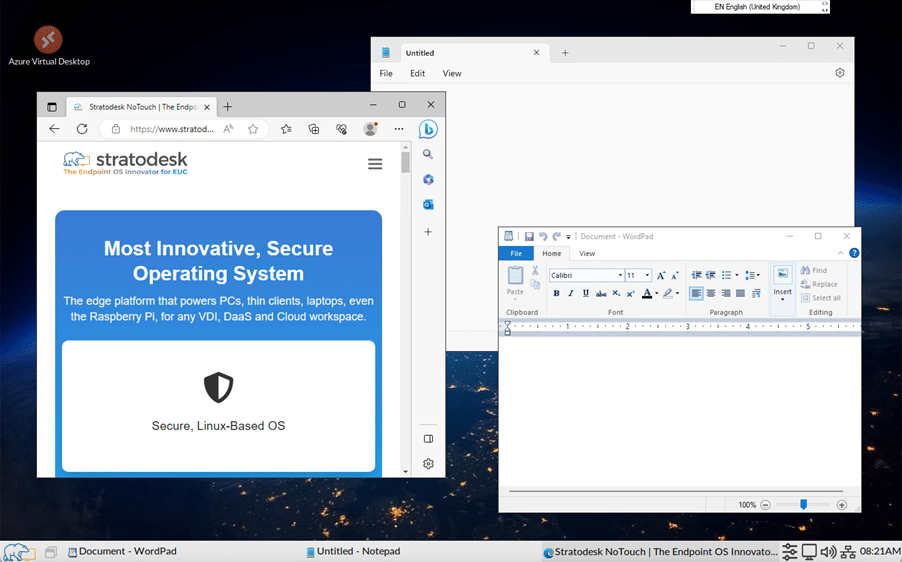Save the WordPad document with the floppy icon
Viewport: 902px width, 562px height.
click(529, 236)
